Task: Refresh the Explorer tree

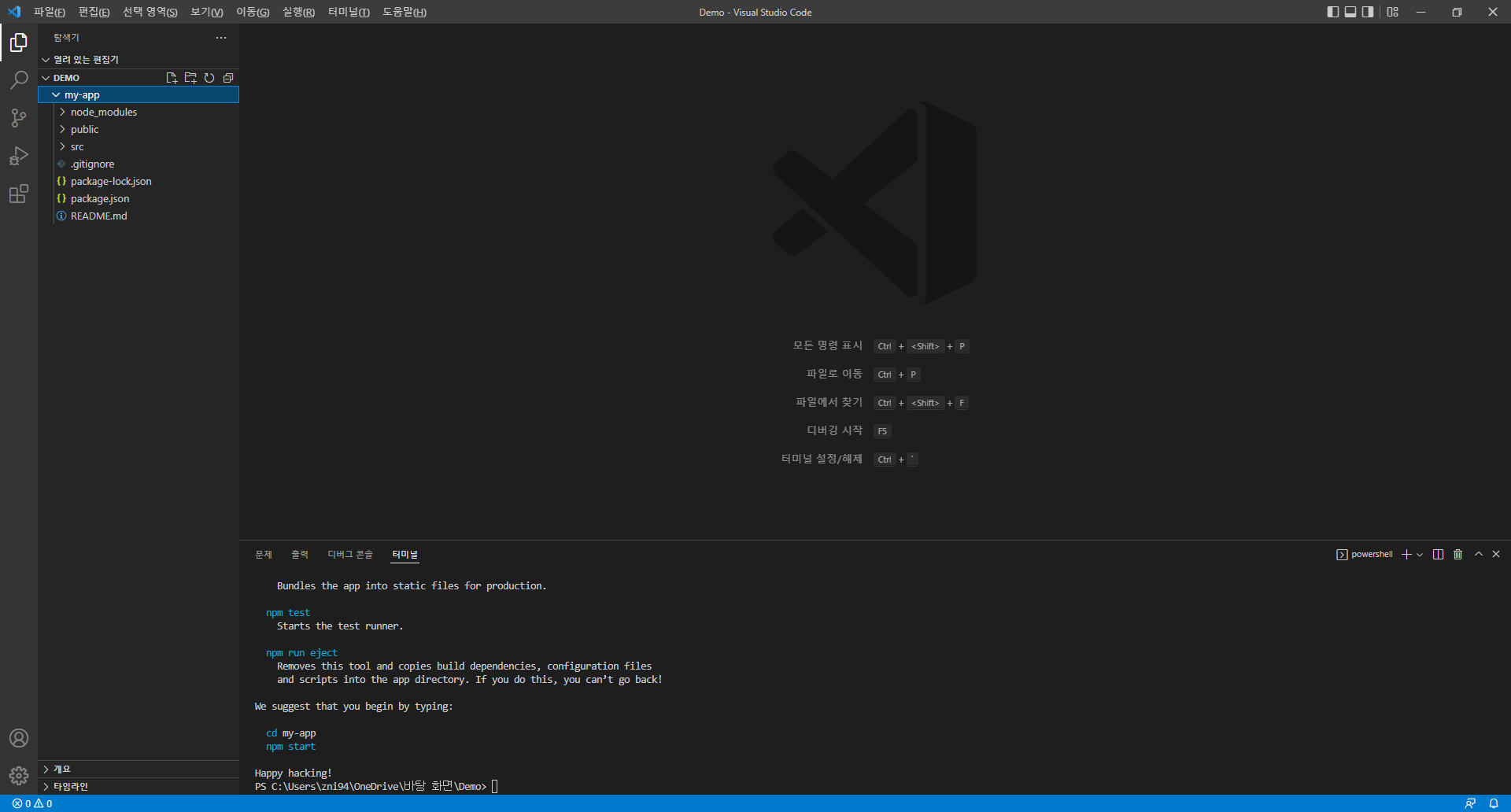Action: [209, 78]
